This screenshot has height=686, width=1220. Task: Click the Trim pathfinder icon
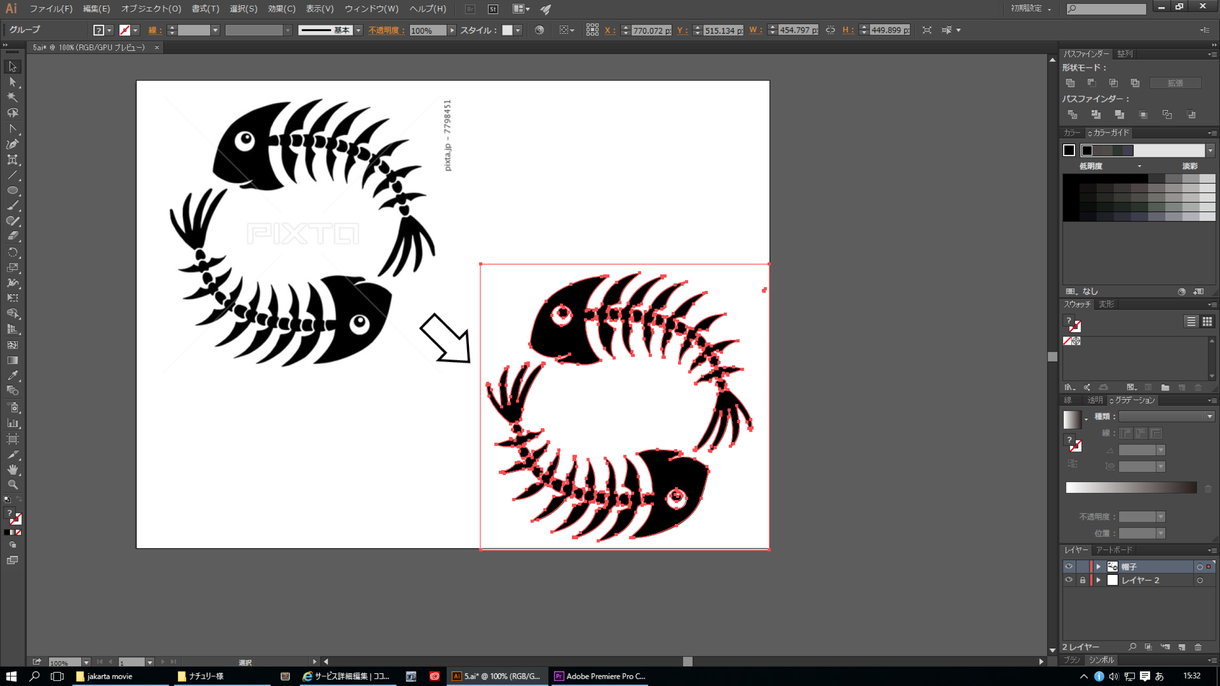pyautogui.click(x=1096, y=115)
